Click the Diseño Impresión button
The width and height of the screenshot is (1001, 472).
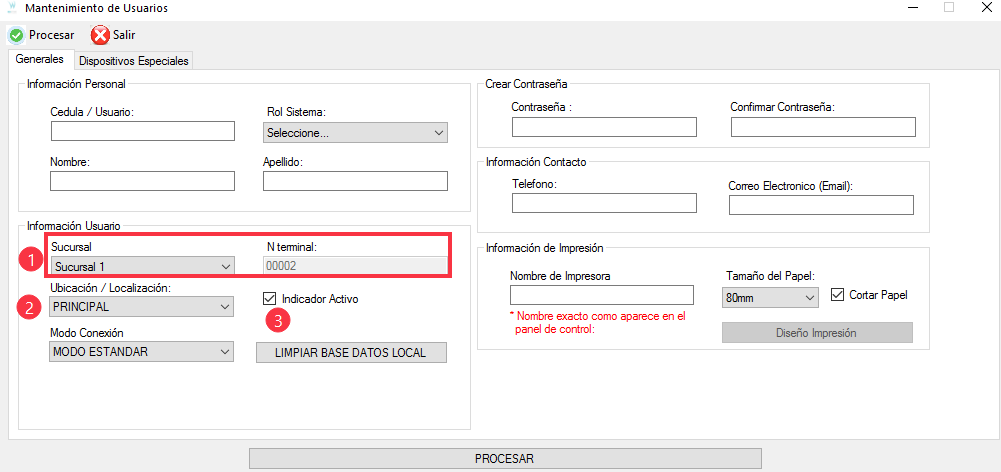(x=817, y=333)
